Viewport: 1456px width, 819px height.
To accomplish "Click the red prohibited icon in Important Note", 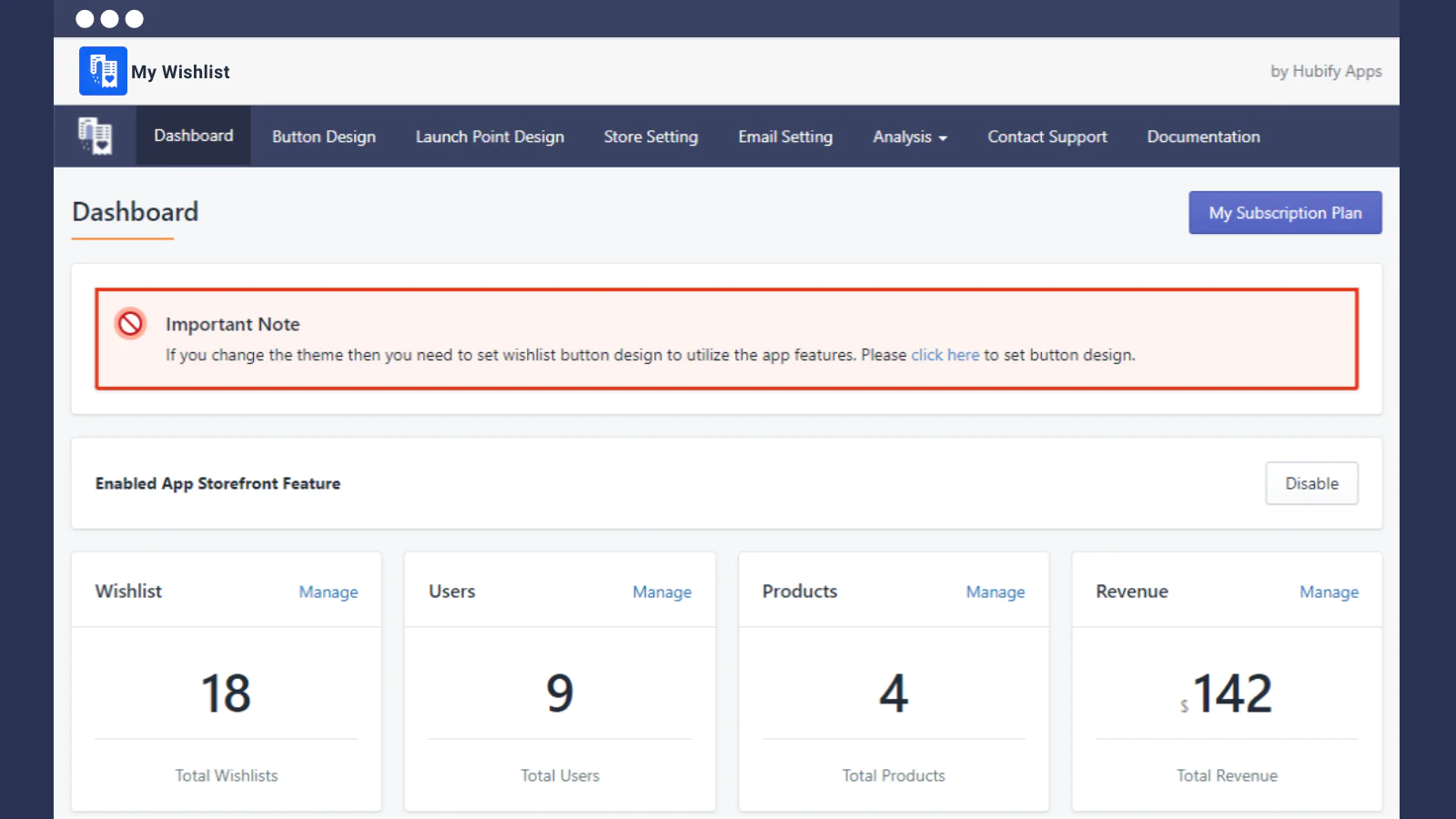I will pyautogui.click(x=130, y=323).
